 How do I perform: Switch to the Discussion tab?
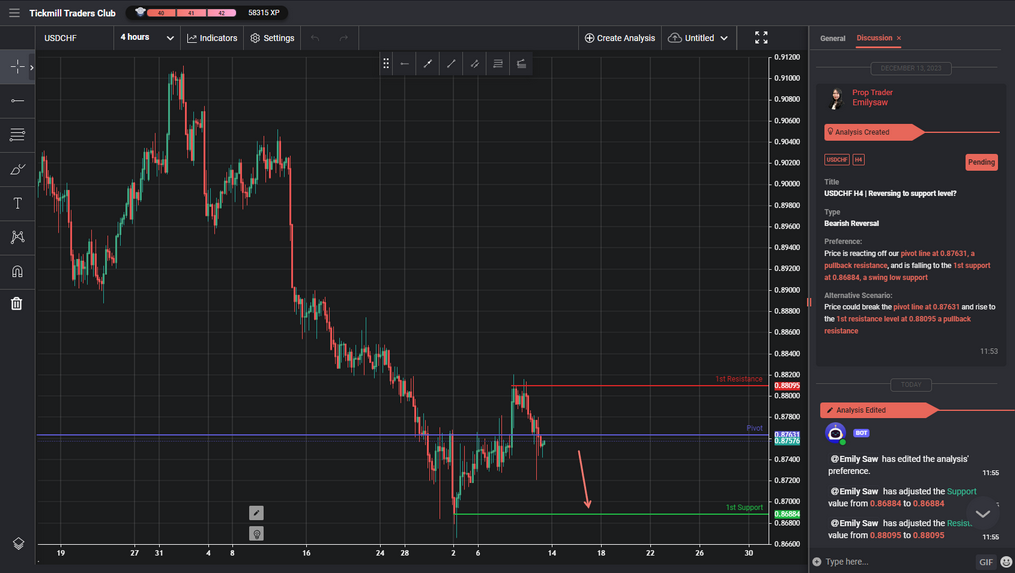874,38
